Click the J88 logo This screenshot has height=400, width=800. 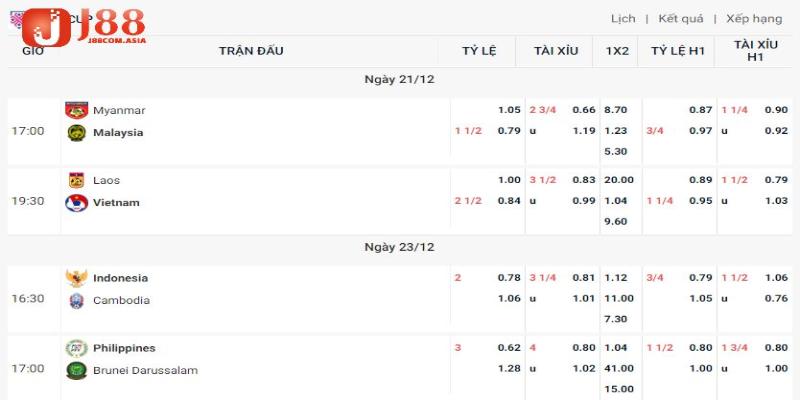pos(83,27)
